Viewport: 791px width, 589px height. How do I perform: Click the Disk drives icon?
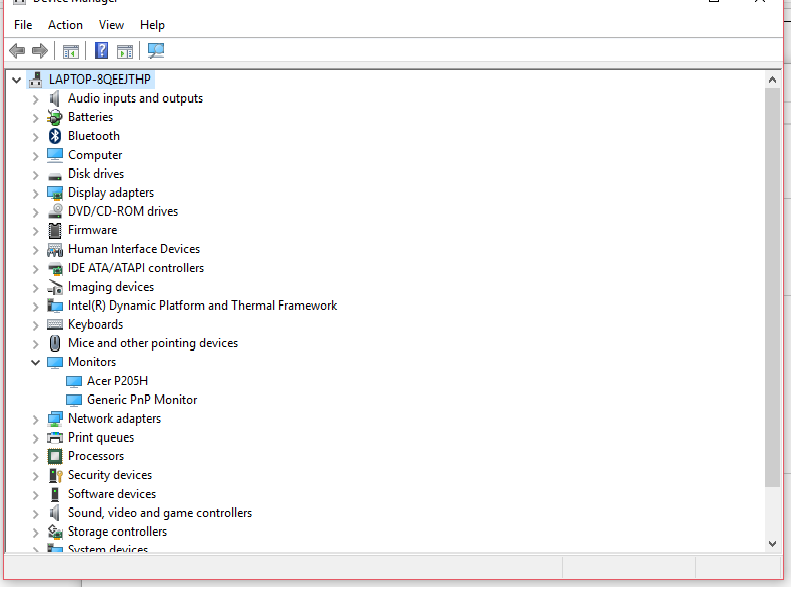pos(54,176)
